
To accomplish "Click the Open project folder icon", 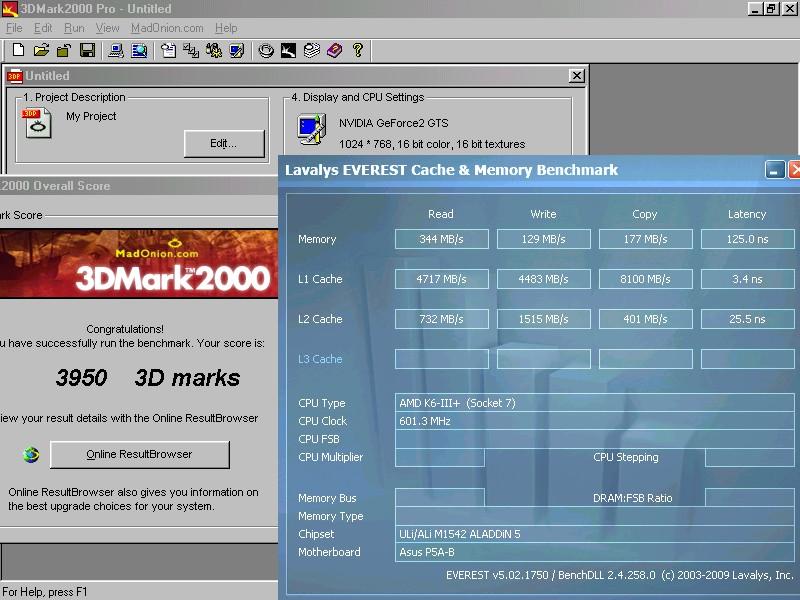I will coord(41,50).
